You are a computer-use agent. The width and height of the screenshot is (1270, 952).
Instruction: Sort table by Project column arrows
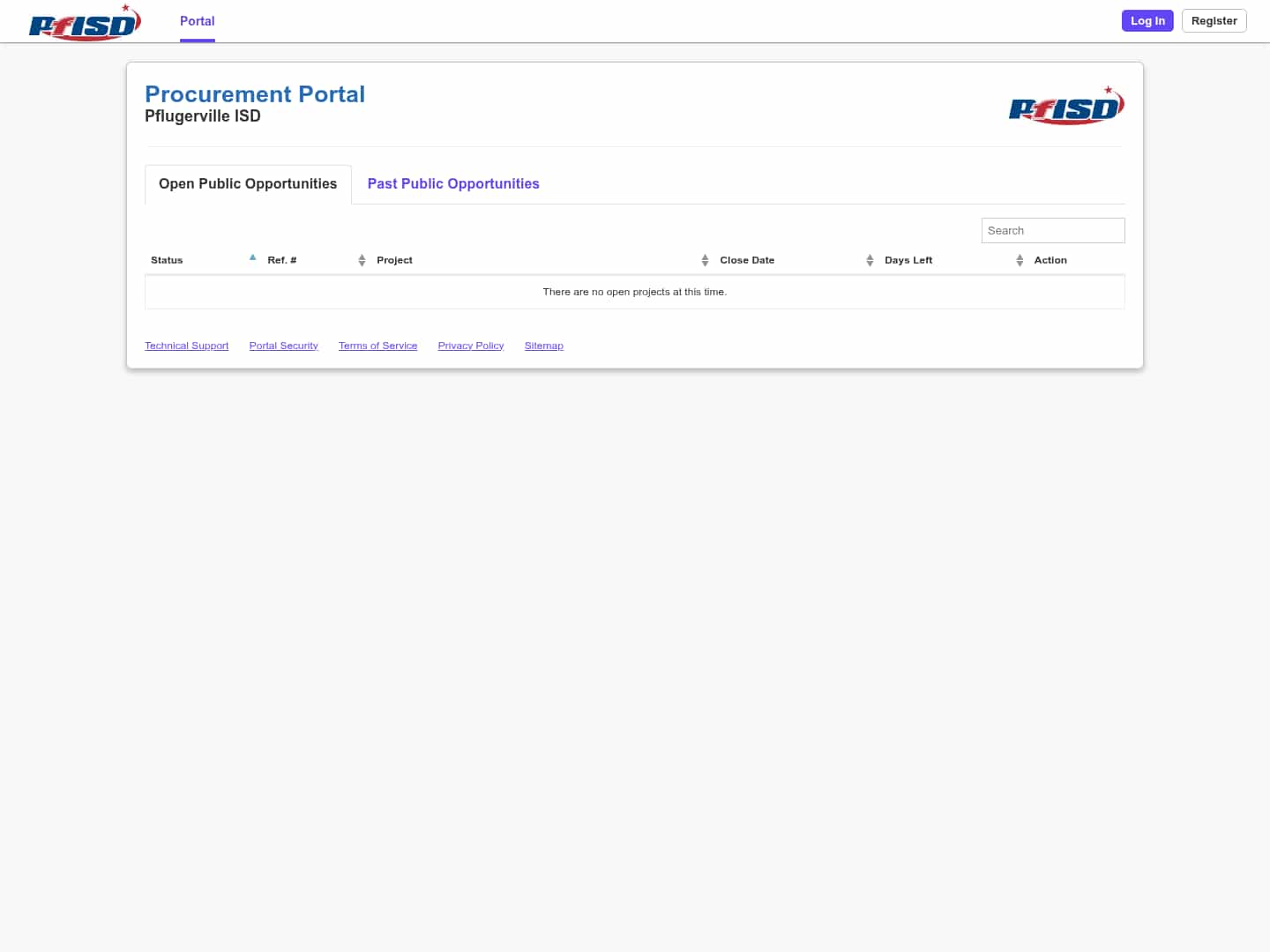[x=705, y=260]
